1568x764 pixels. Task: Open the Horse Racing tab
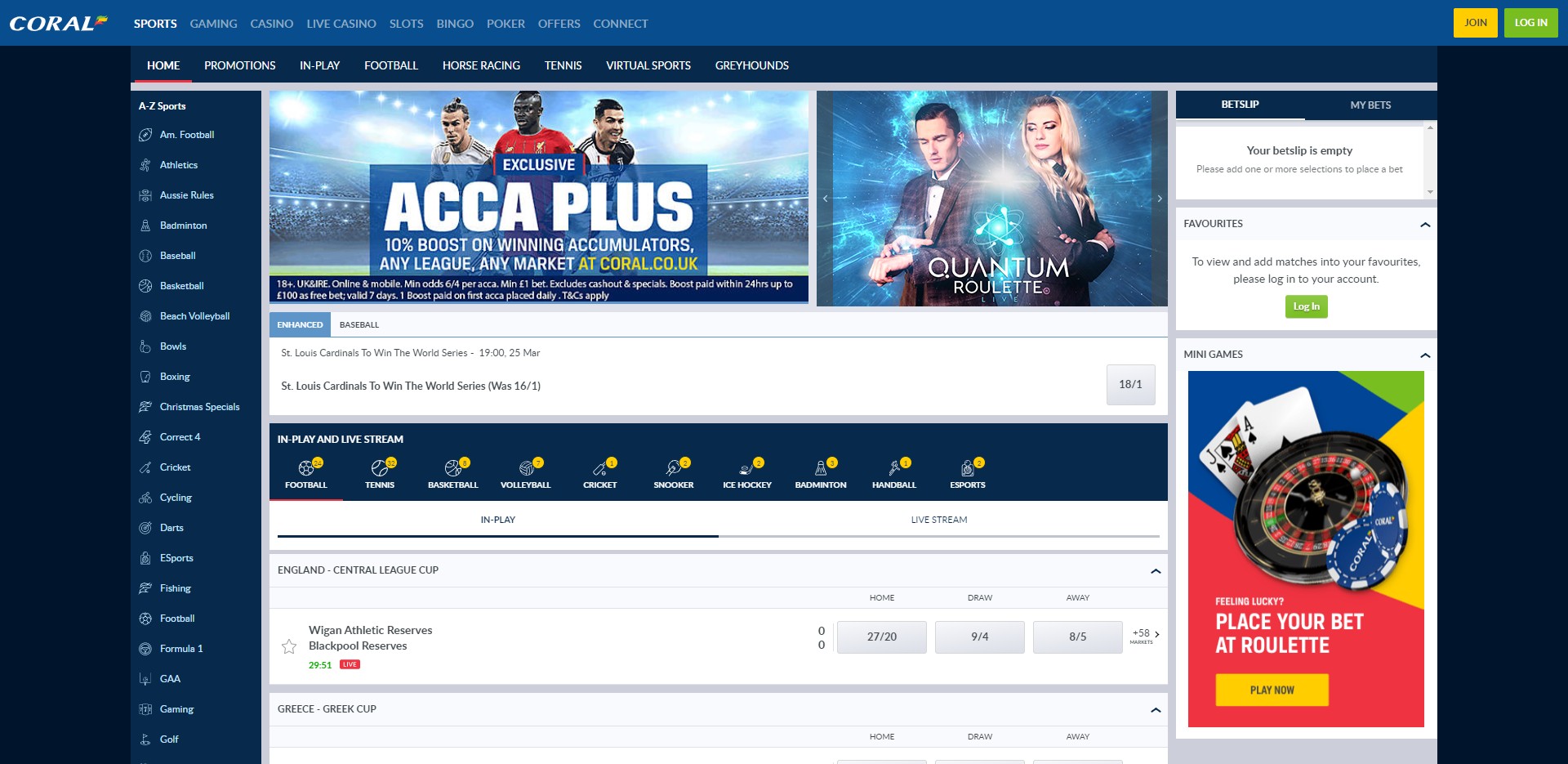(x=481, y=65)
